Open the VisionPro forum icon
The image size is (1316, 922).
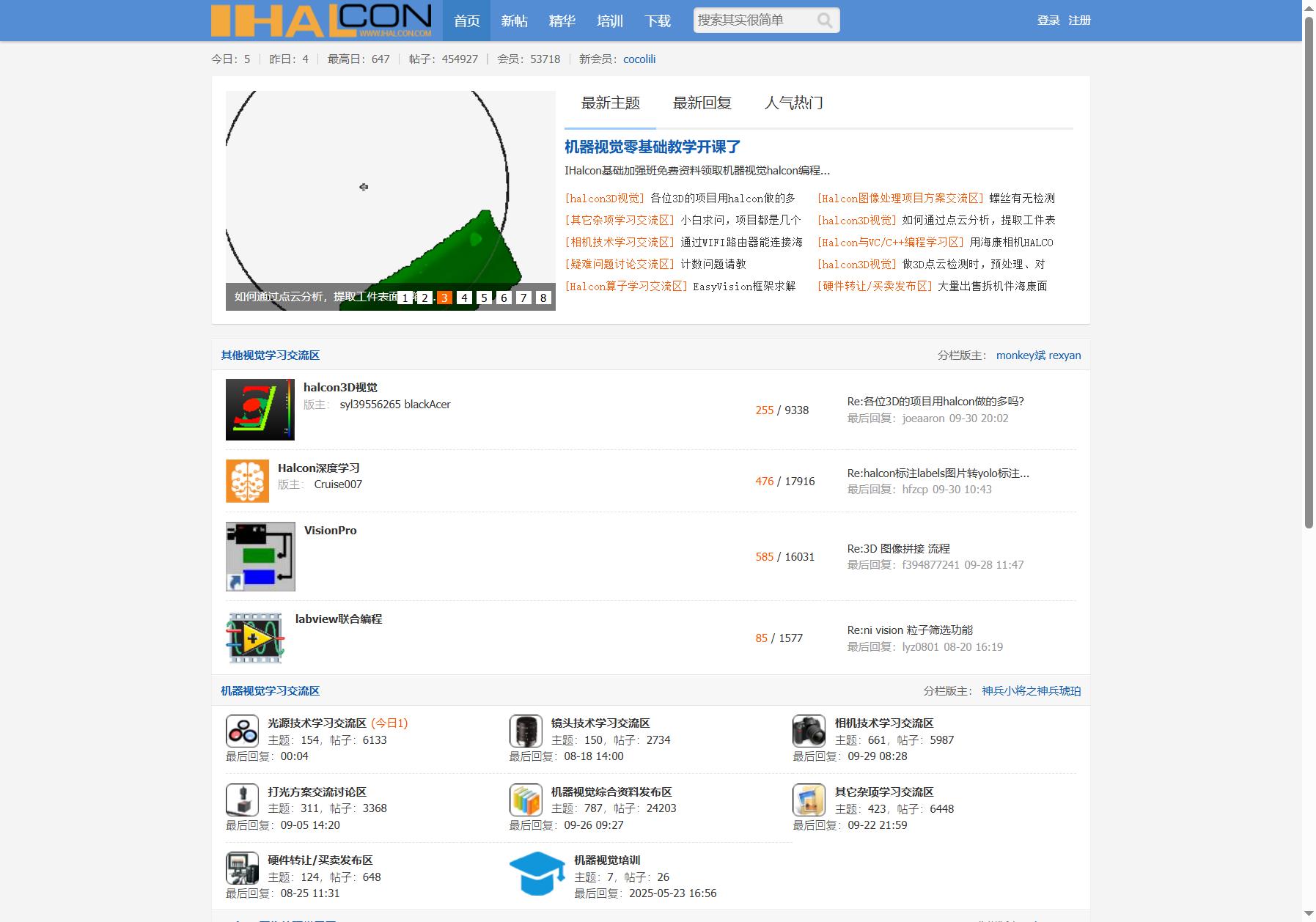260,556
